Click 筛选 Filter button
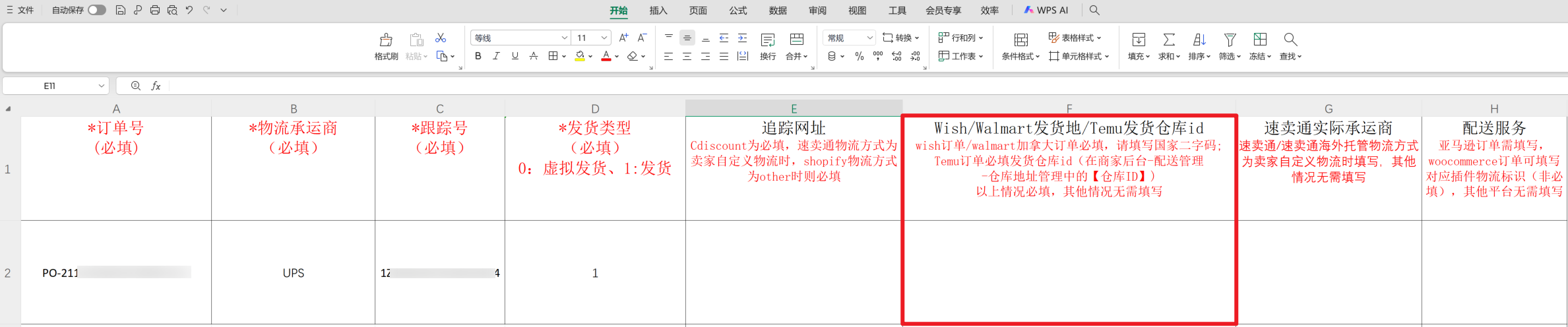The height and width of the screenshot is (327, 1568). click(x=1230, y=46)
